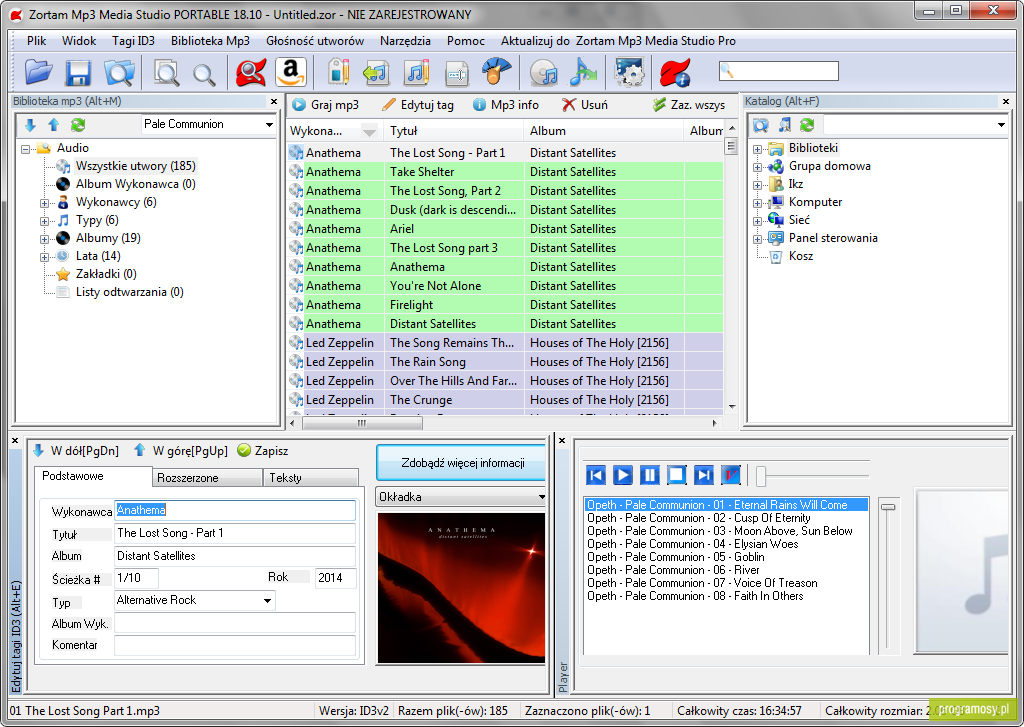Click the search icon in Katalog panel
Screen dimensions: 1024x727
click(761, 125)
